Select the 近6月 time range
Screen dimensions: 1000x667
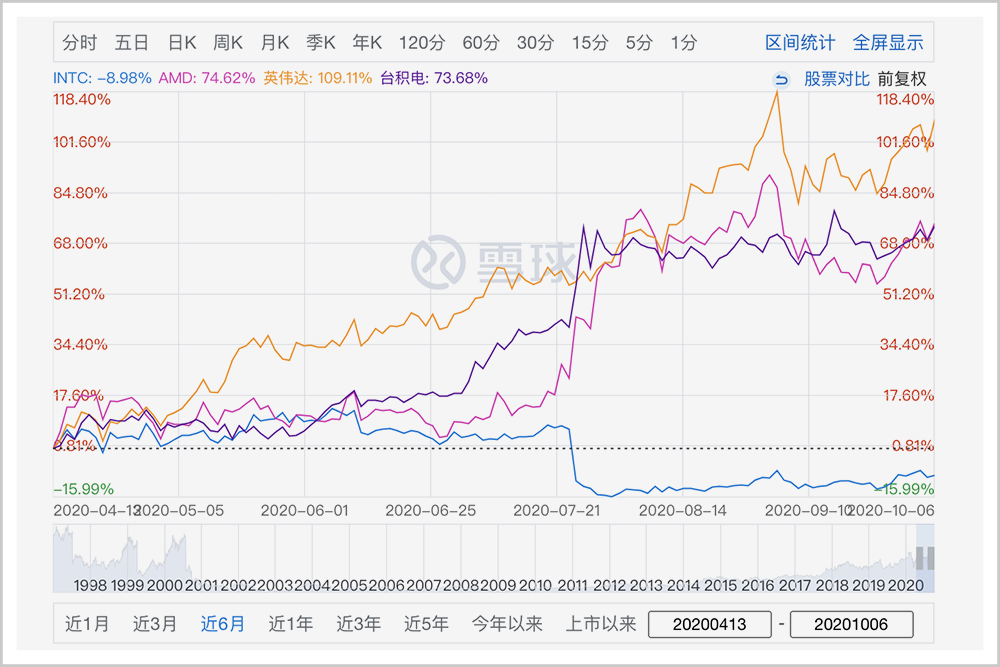click(x=223, y=624)
